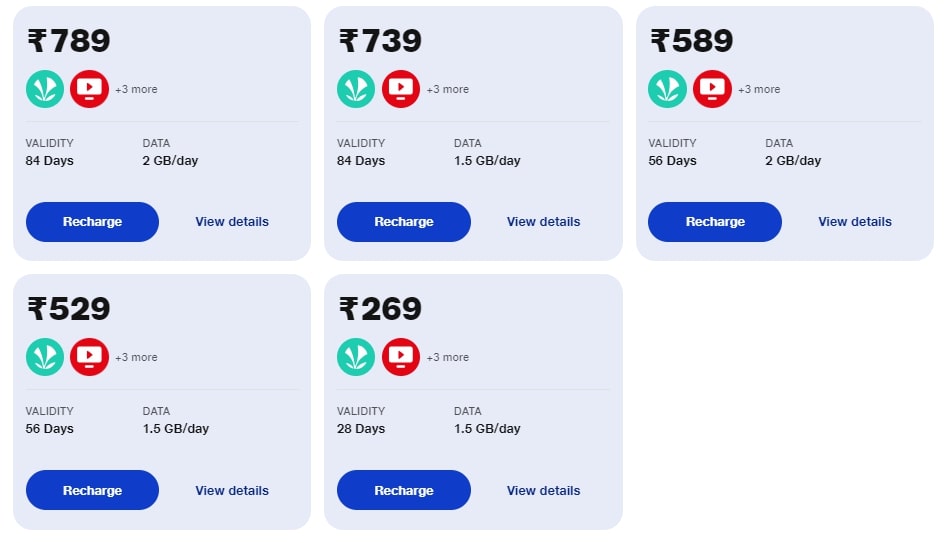Recharge with the ₹789 plan
Screen dimensions: 948x543
92,222
